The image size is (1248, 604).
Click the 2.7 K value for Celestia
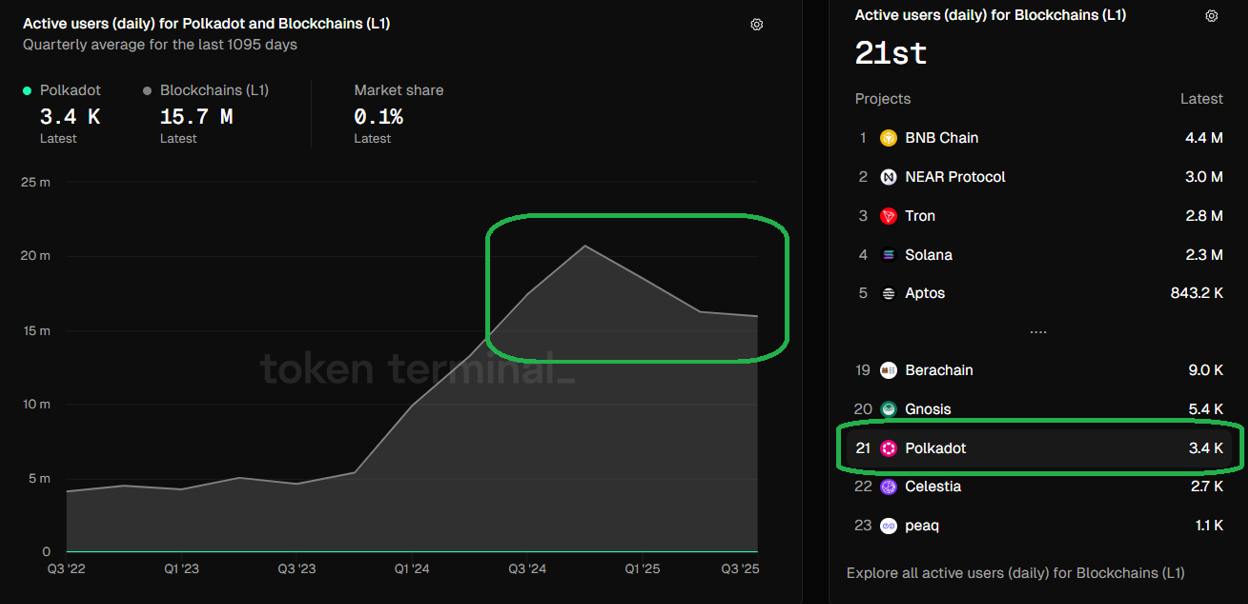click(x=1206, y=487)
